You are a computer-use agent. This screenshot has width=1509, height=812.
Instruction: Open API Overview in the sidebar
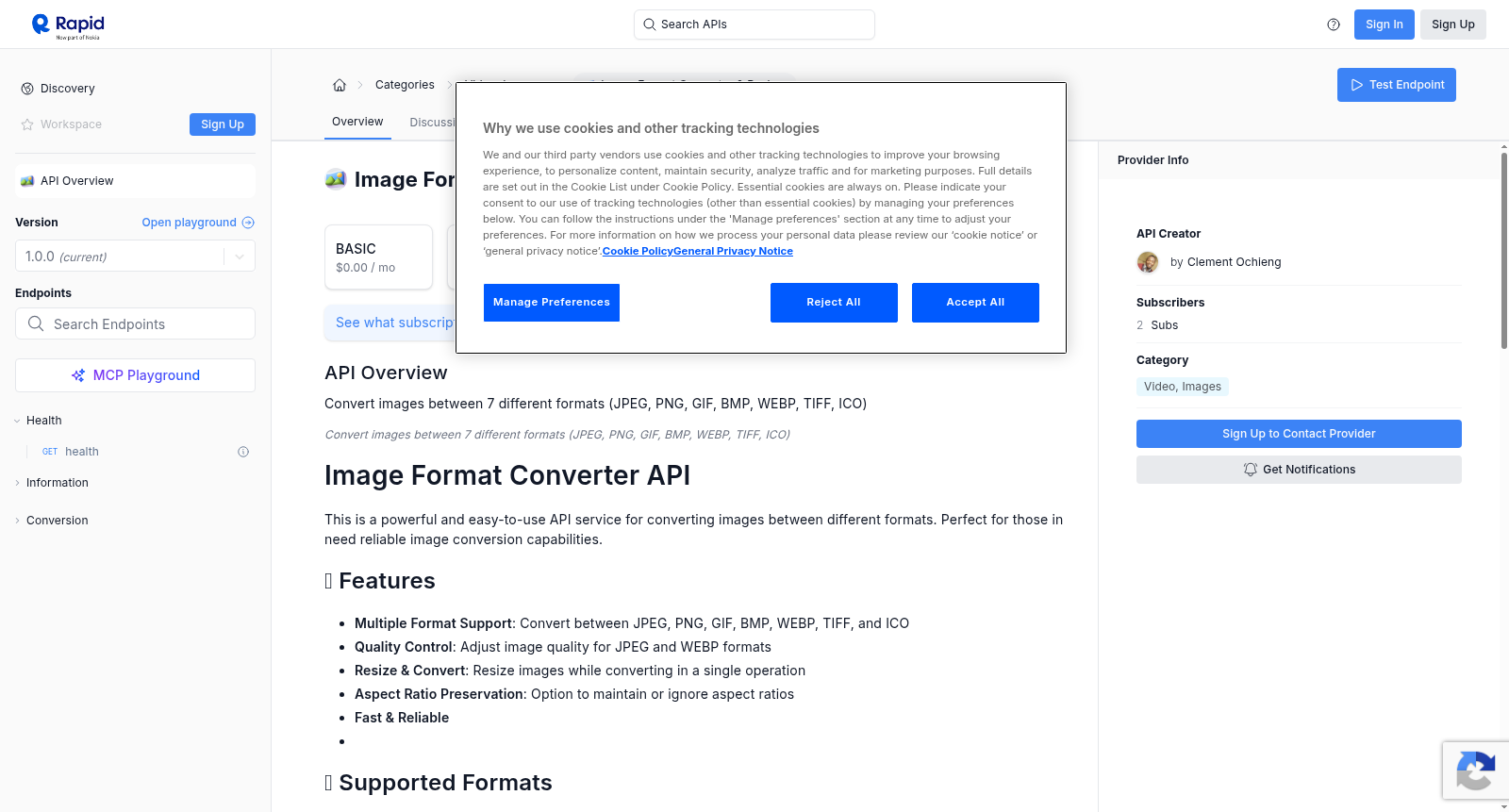click(x=135, y=181)
